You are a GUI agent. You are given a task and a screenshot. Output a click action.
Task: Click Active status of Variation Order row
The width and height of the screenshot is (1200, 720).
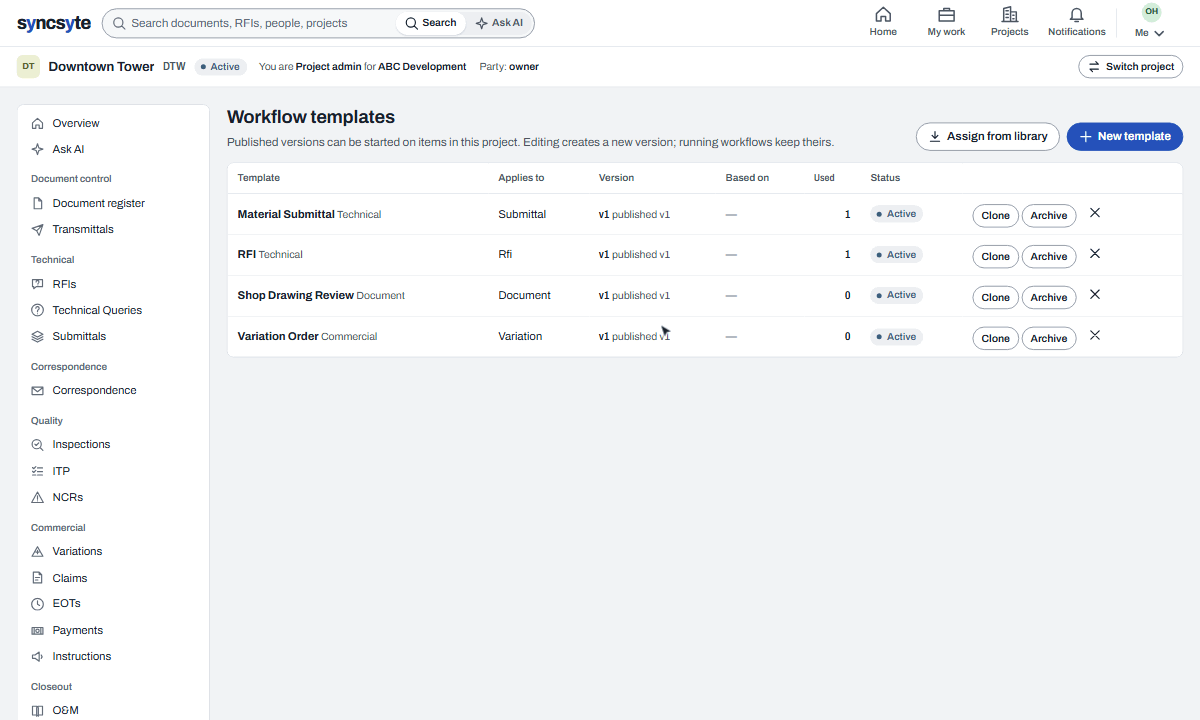pyautogui.click(x=896, y=337)
